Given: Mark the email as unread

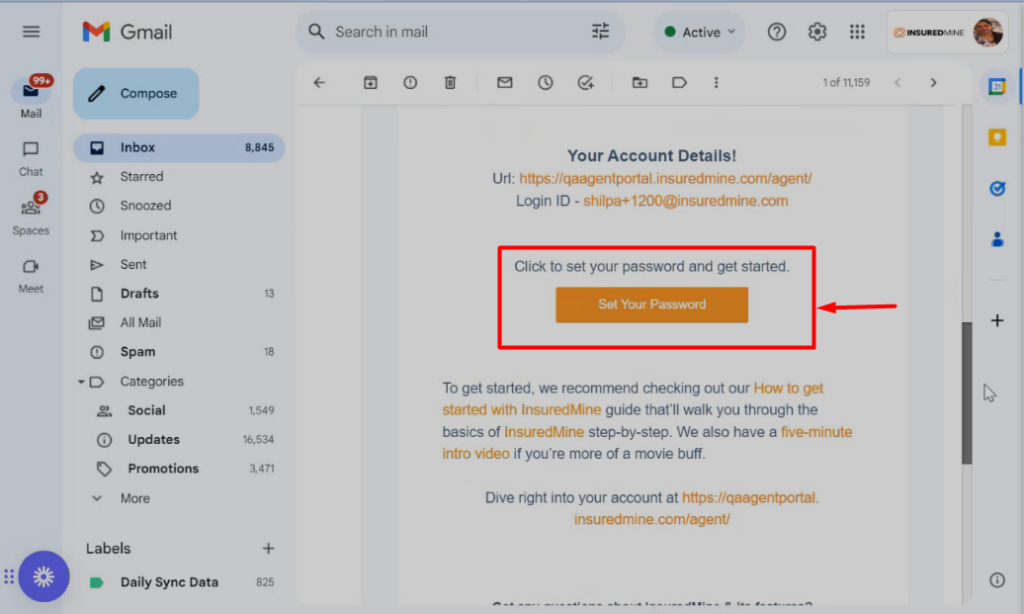Looking at the screenshot, I should coord(504,82).
